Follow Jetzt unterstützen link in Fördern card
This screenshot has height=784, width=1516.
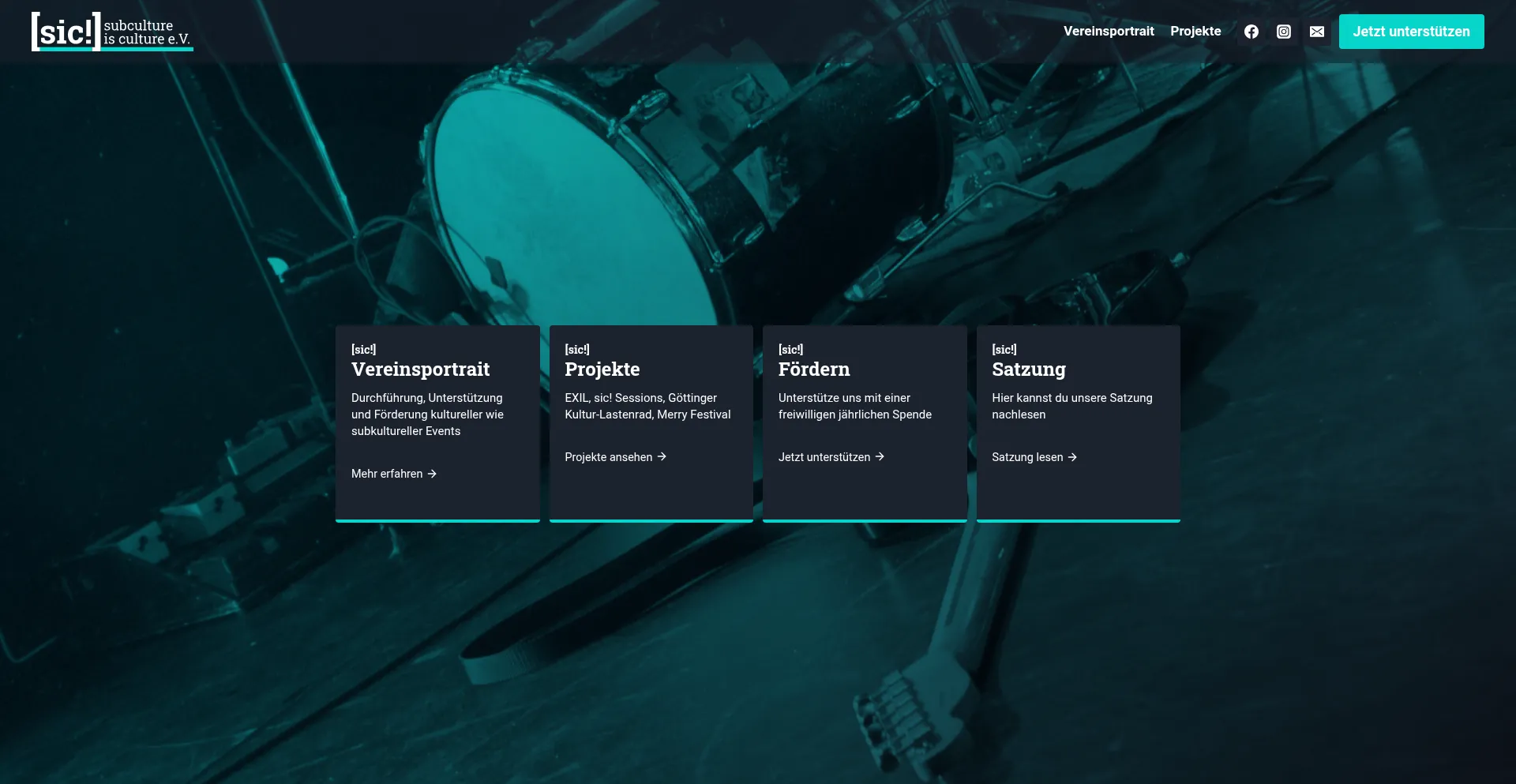[x=831, y=457]
